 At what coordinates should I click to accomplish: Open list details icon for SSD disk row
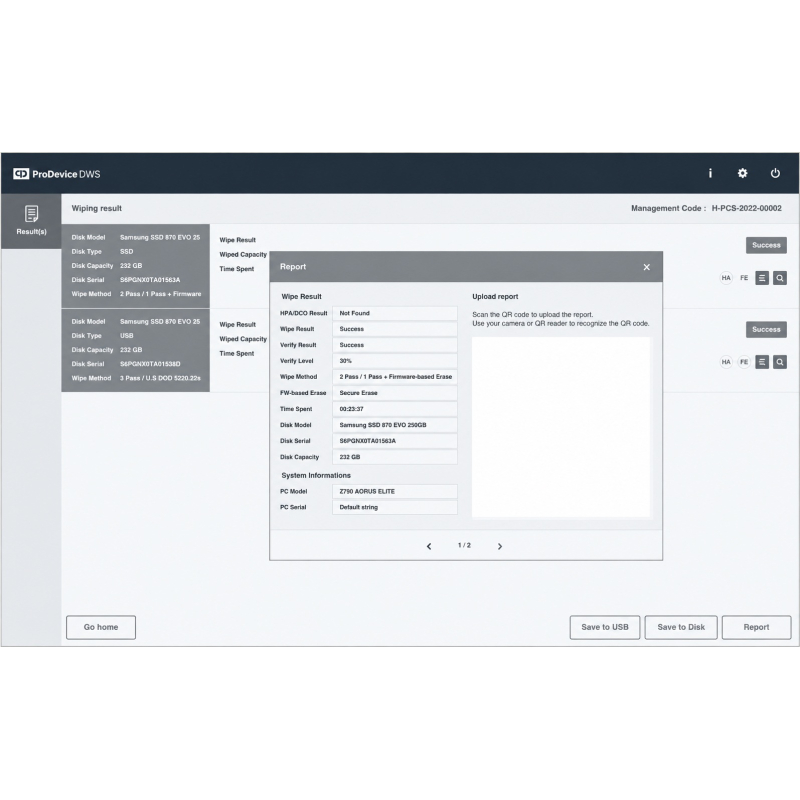(762, 278)
